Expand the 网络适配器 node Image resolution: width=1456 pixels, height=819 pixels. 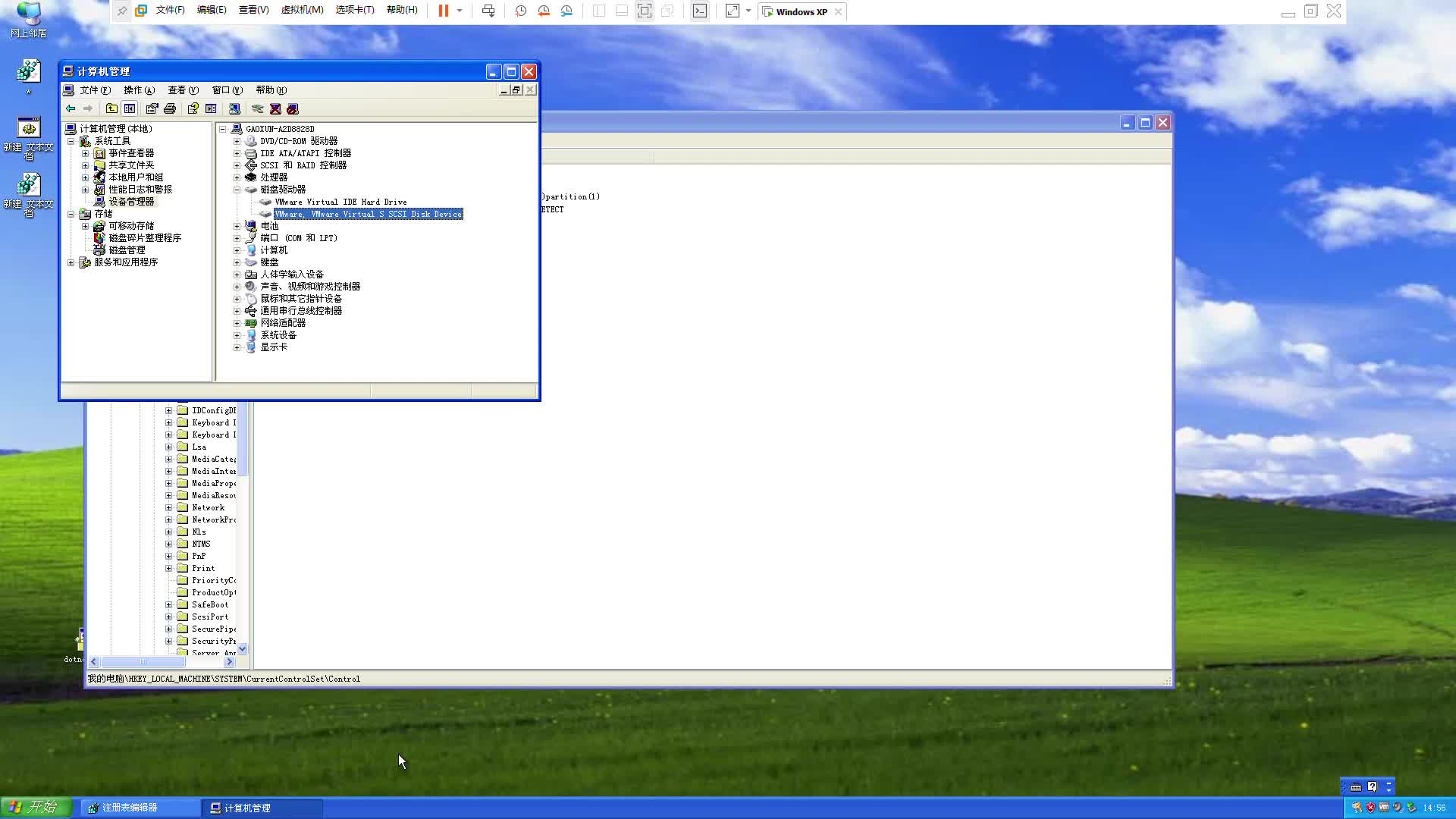(237, 323)
